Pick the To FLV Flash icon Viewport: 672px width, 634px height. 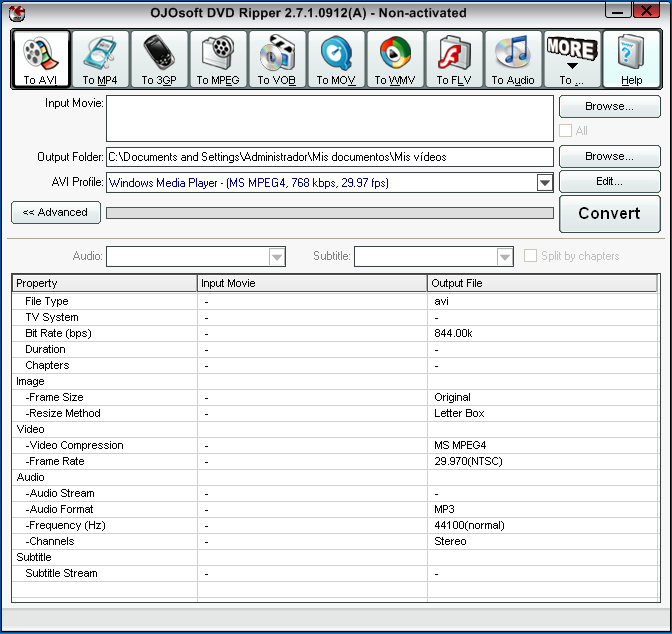point(454,59)
